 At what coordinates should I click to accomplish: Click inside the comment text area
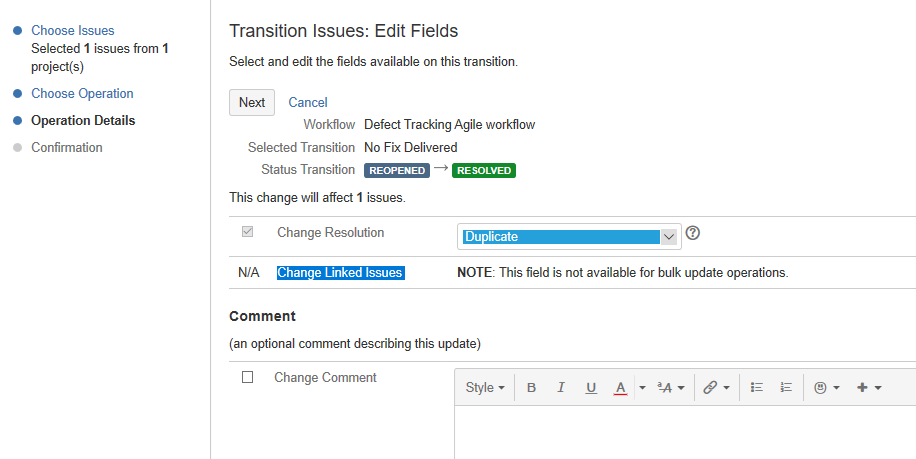[685, 432]
